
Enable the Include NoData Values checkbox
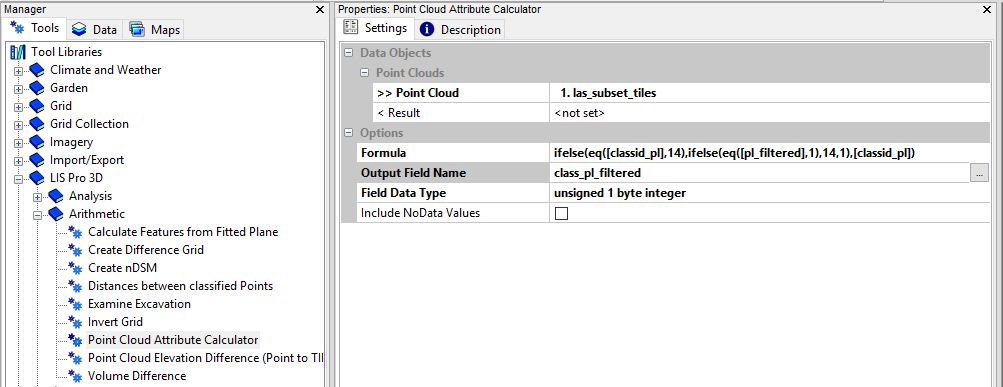point(562,213)
